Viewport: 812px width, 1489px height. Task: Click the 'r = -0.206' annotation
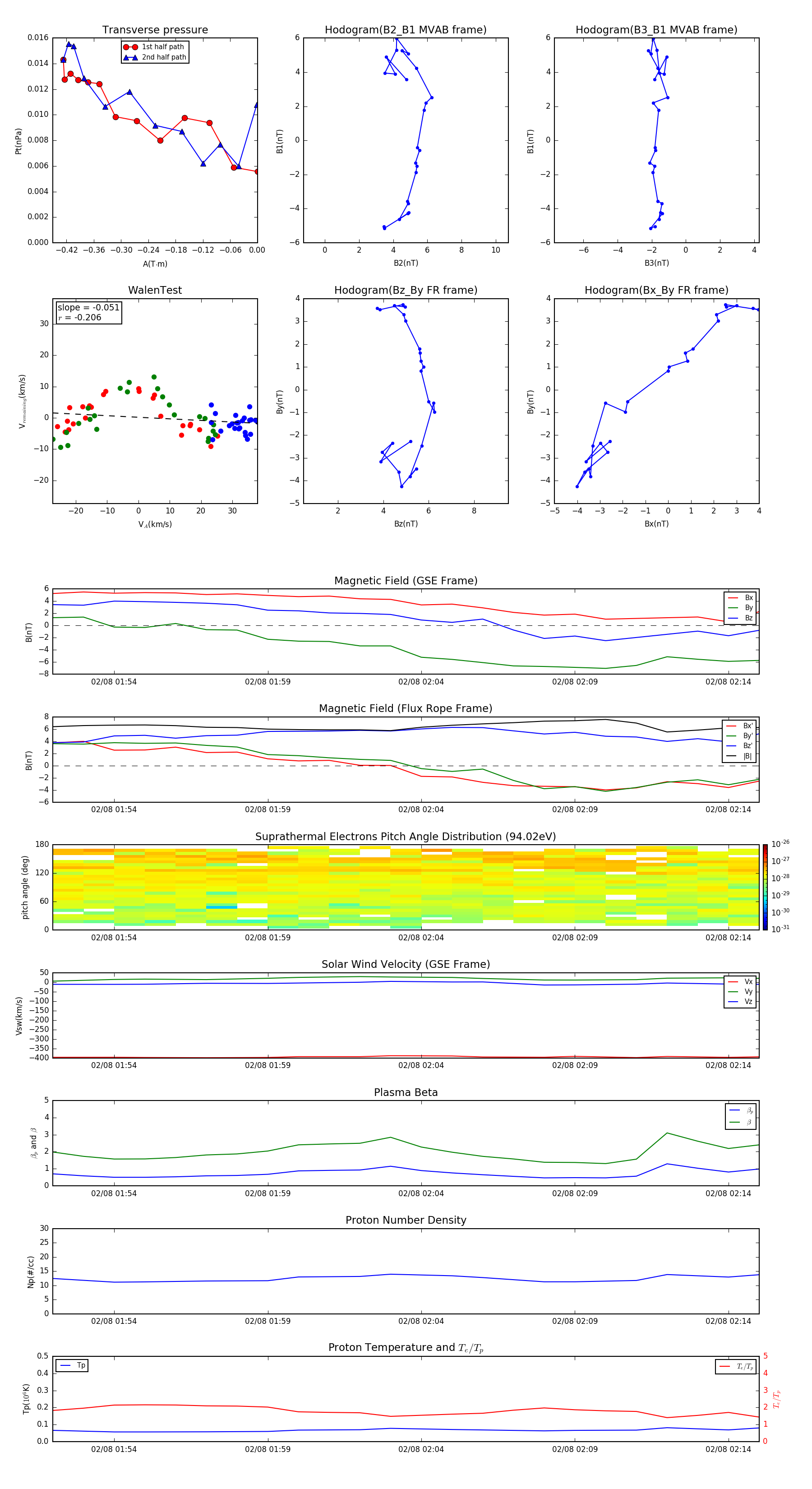pos(80,317)
